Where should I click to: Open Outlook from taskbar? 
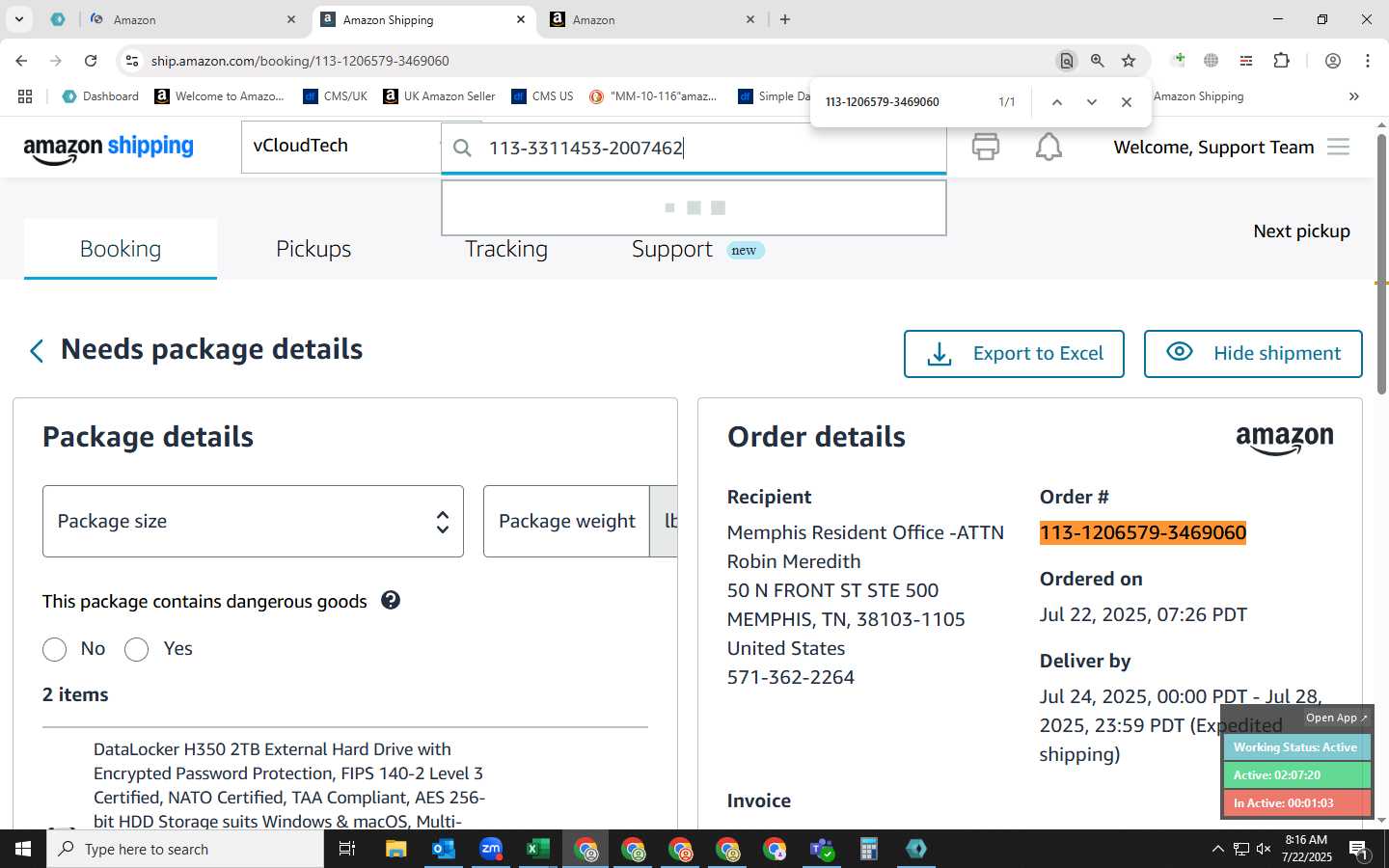click(x=443, y=849)
